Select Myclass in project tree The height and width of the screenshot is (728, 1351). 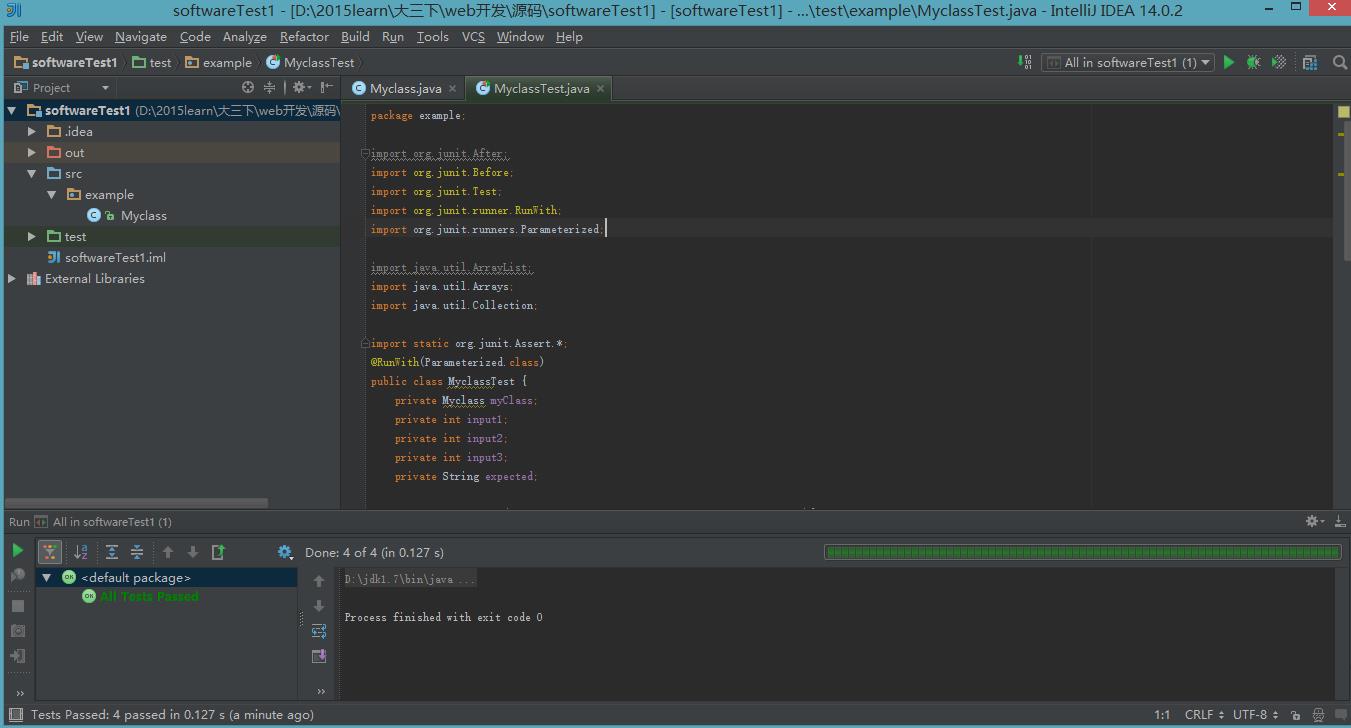pos(143,216)
